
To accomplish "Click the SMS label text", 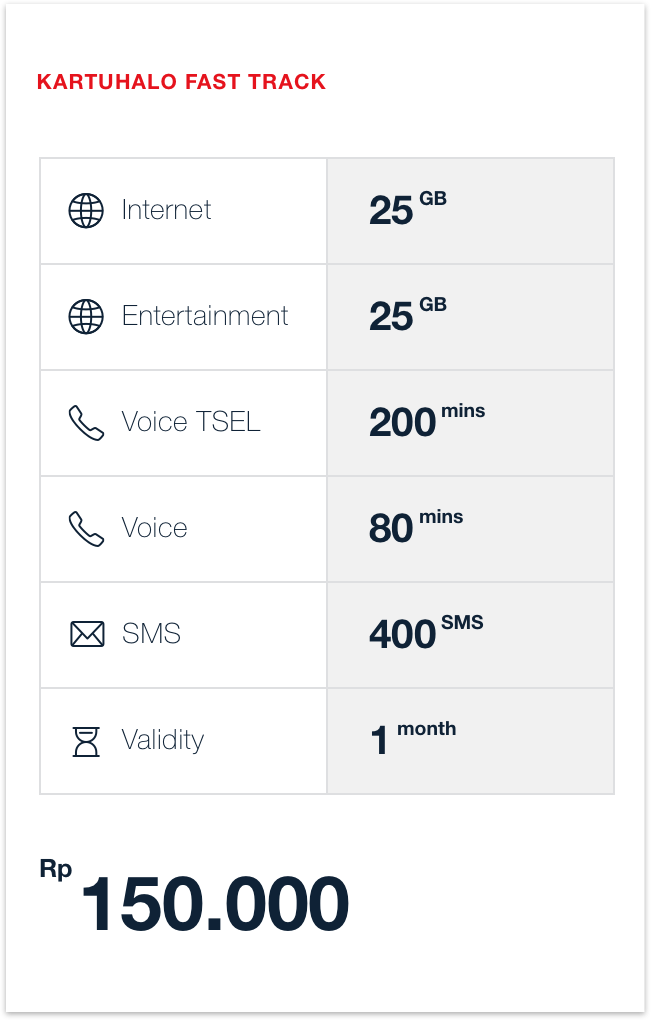I will pos(151,634).
